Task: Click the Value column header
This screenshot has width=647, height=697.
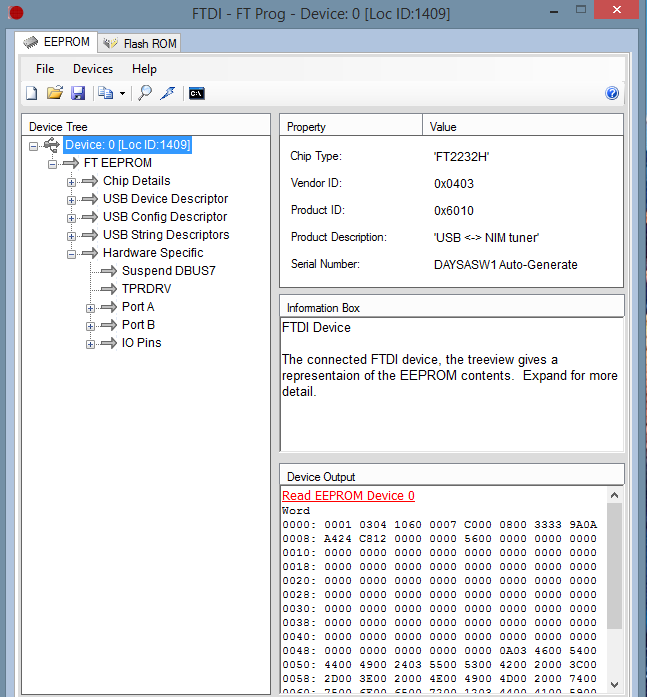Action: click(523, 127)
